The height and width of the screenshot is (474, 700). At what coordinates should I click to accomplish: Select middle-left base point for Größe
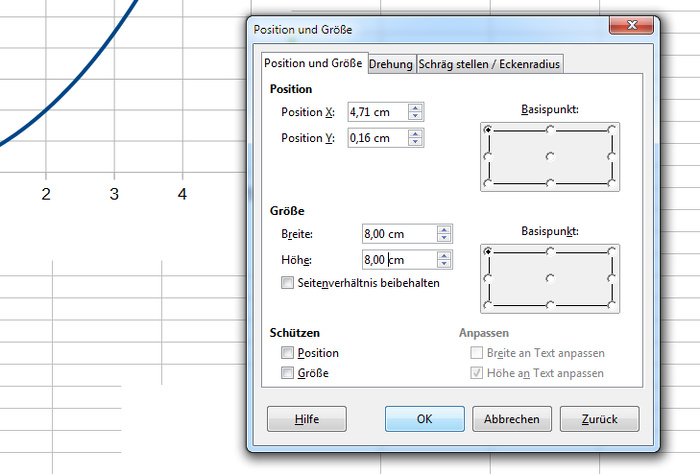(x=488, y=279)
